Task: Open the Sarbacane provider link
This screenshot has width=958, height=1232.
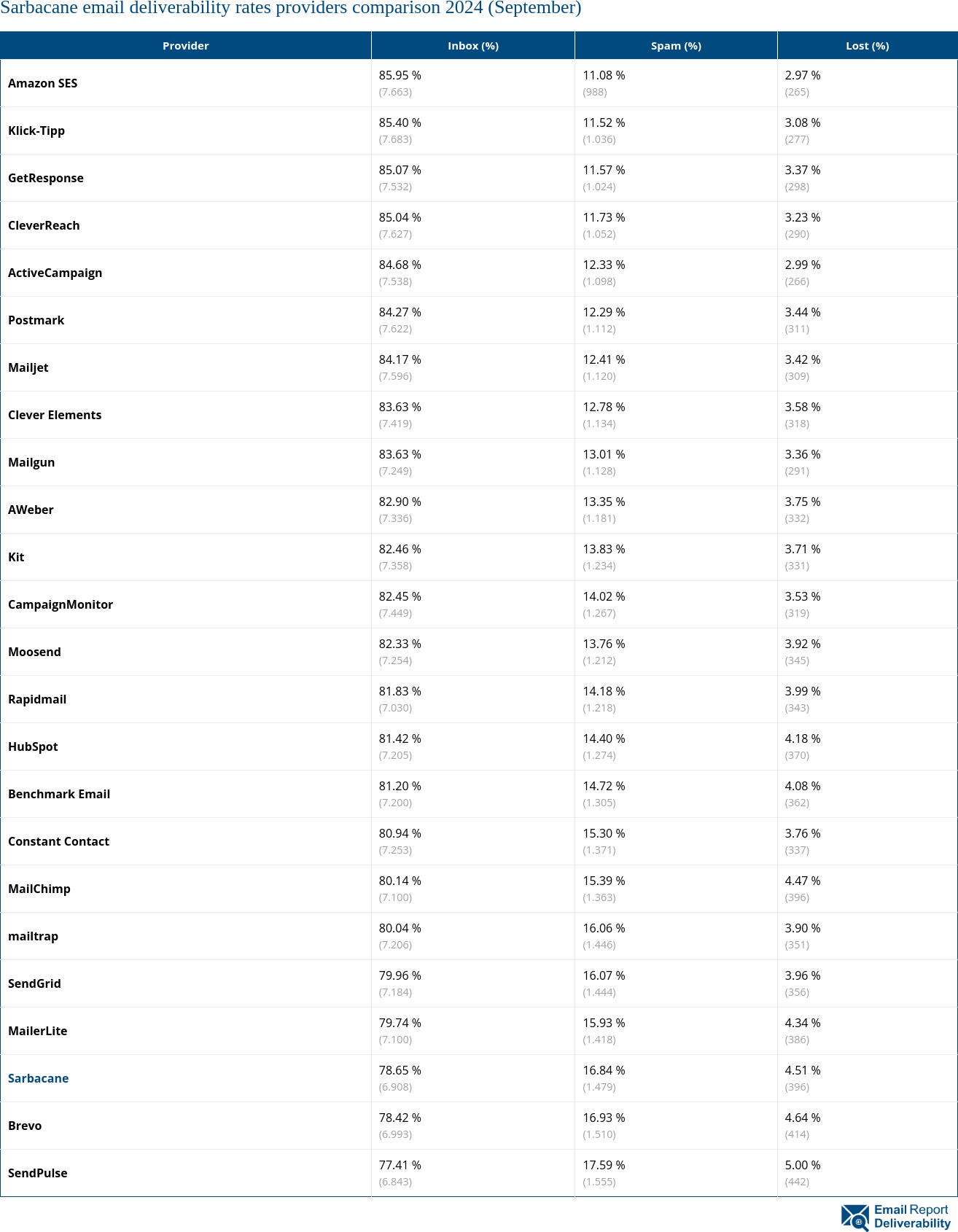Action: [x=38, y=1078]
